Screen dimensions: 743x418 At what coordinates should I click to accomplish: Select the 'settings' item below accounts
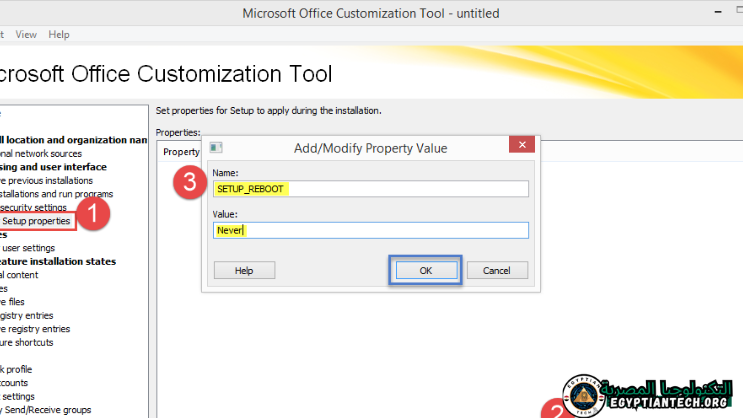(18, 396)
